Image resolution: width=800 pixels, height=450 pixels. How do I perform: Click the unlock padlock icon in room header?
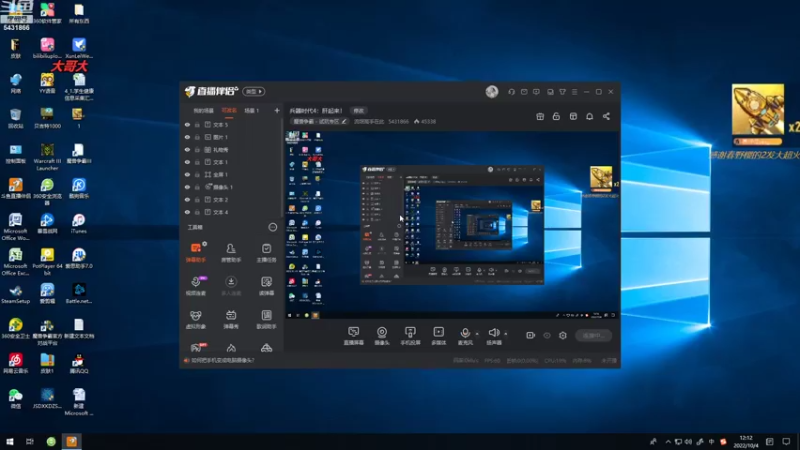pyautogui.click(x=556, y=116)
